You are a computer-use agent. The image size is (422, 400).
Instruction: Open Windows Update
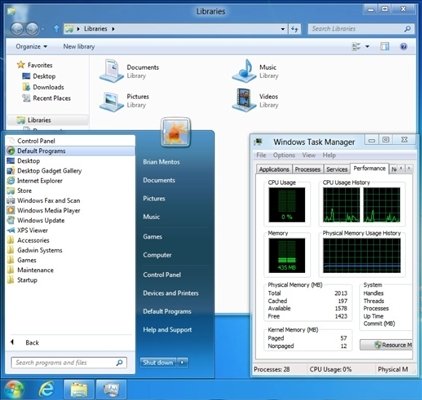pos(70,220)
